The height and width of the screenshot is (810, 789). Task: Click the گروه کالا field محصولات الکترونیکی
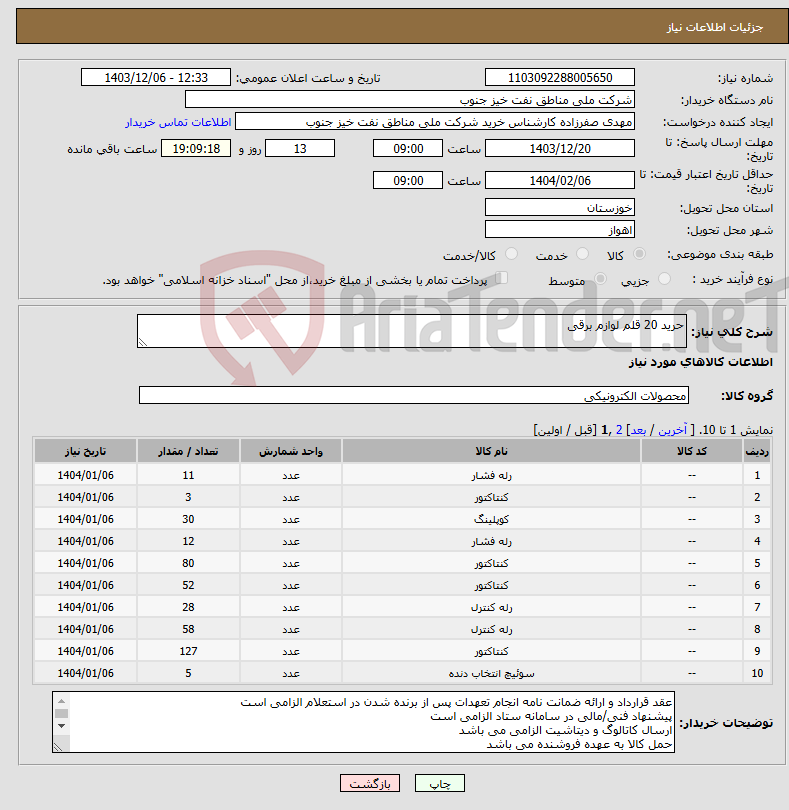tap(413, 396)
